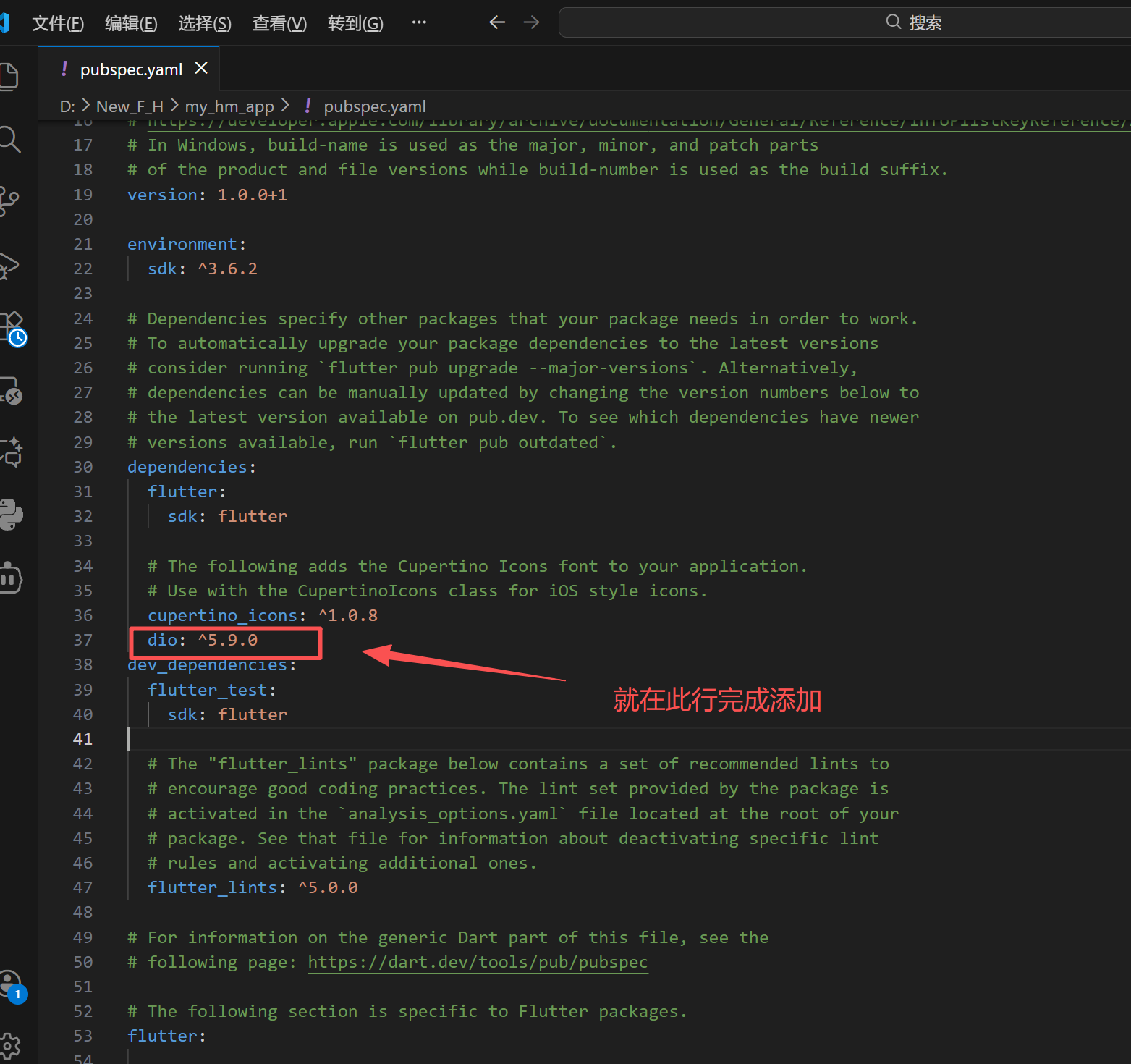
Task: Click the line number 41 gutter
Action: 82,739
